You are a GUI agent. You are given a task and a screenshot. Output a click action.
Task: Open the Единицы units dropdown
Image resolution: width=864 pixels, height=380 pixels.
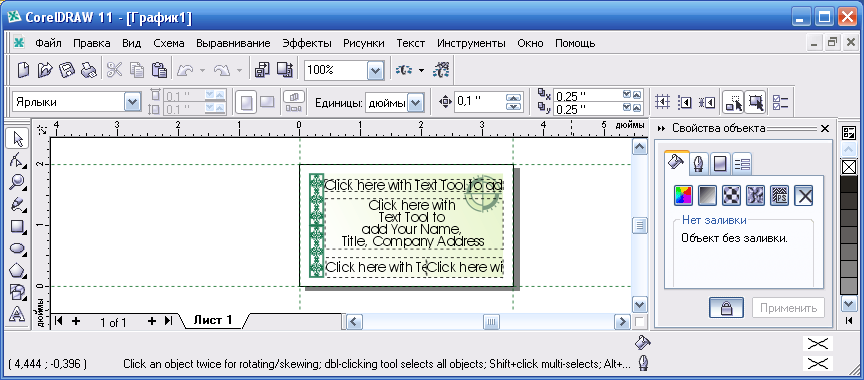click(415, 102)
